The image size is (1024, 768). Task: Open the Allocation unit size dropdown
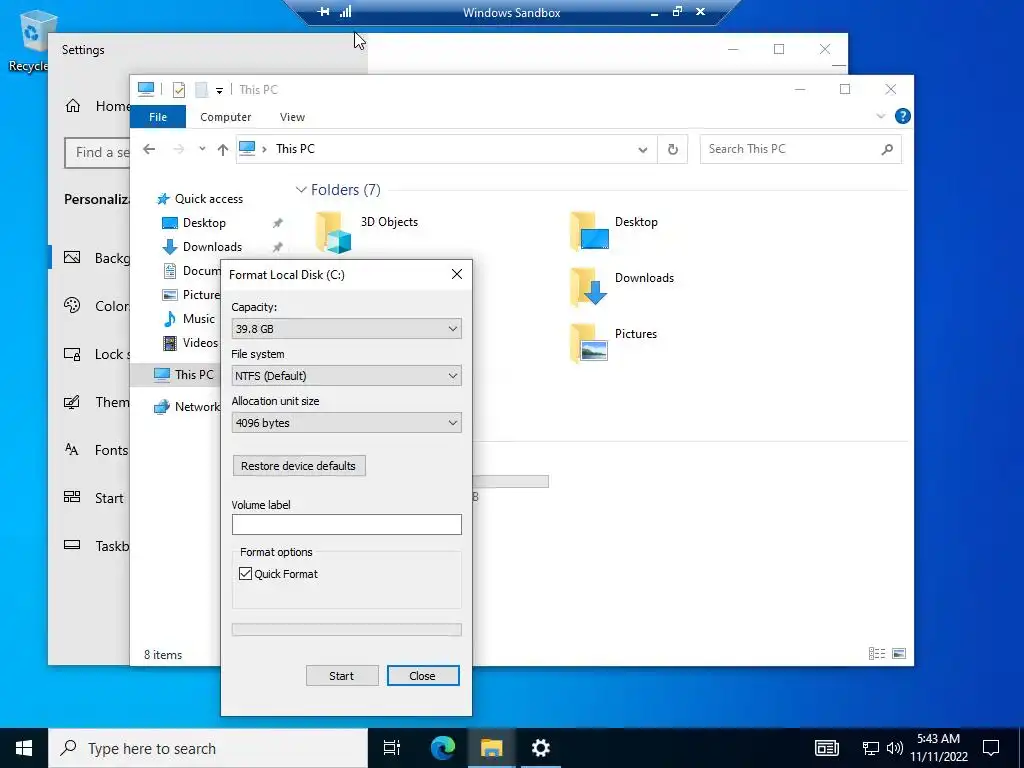click(346, 423)
